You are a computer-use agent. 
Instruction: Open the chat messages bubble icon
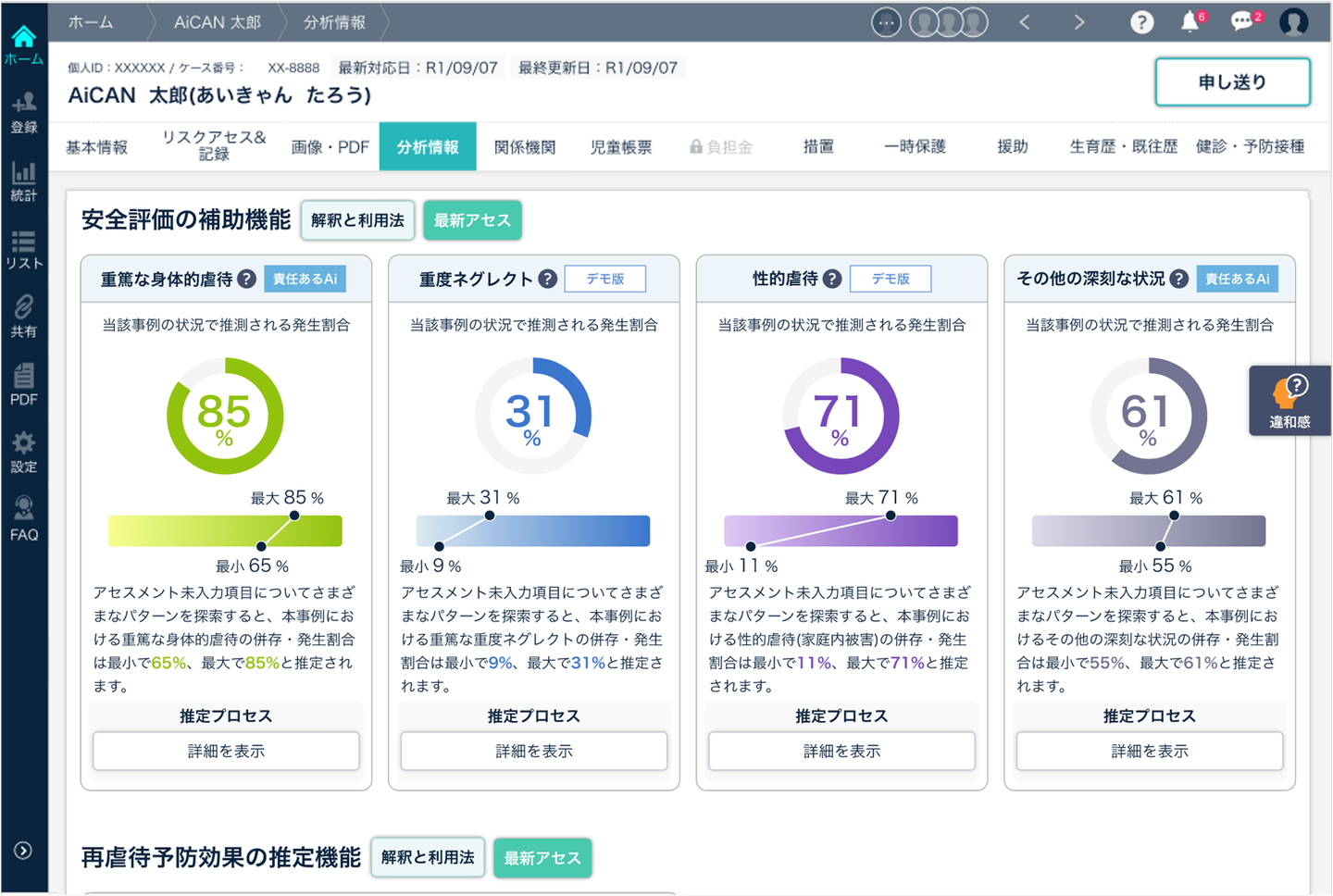point(1242,22)
